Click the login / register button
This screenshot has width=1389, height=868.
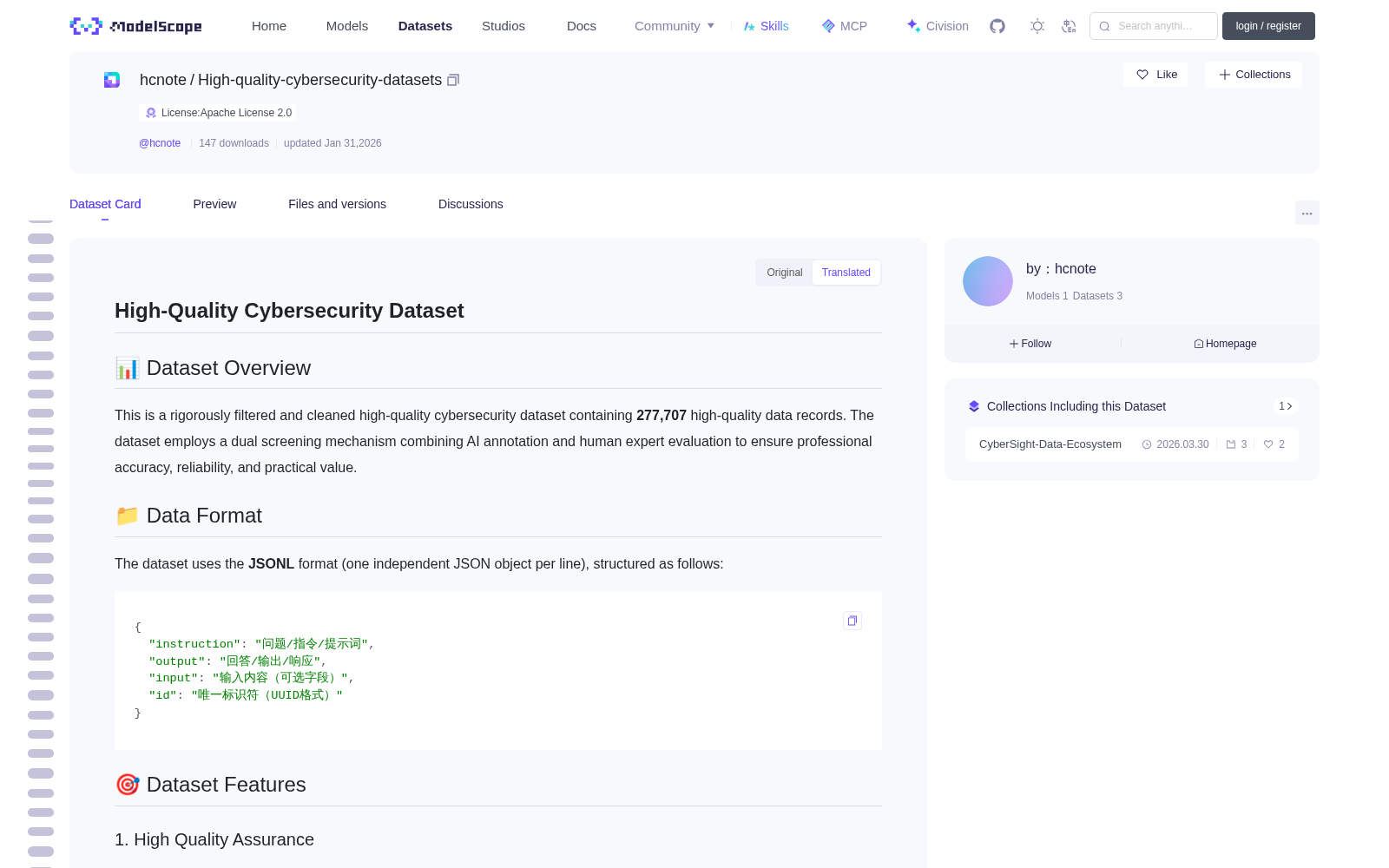pos(1268,26)
